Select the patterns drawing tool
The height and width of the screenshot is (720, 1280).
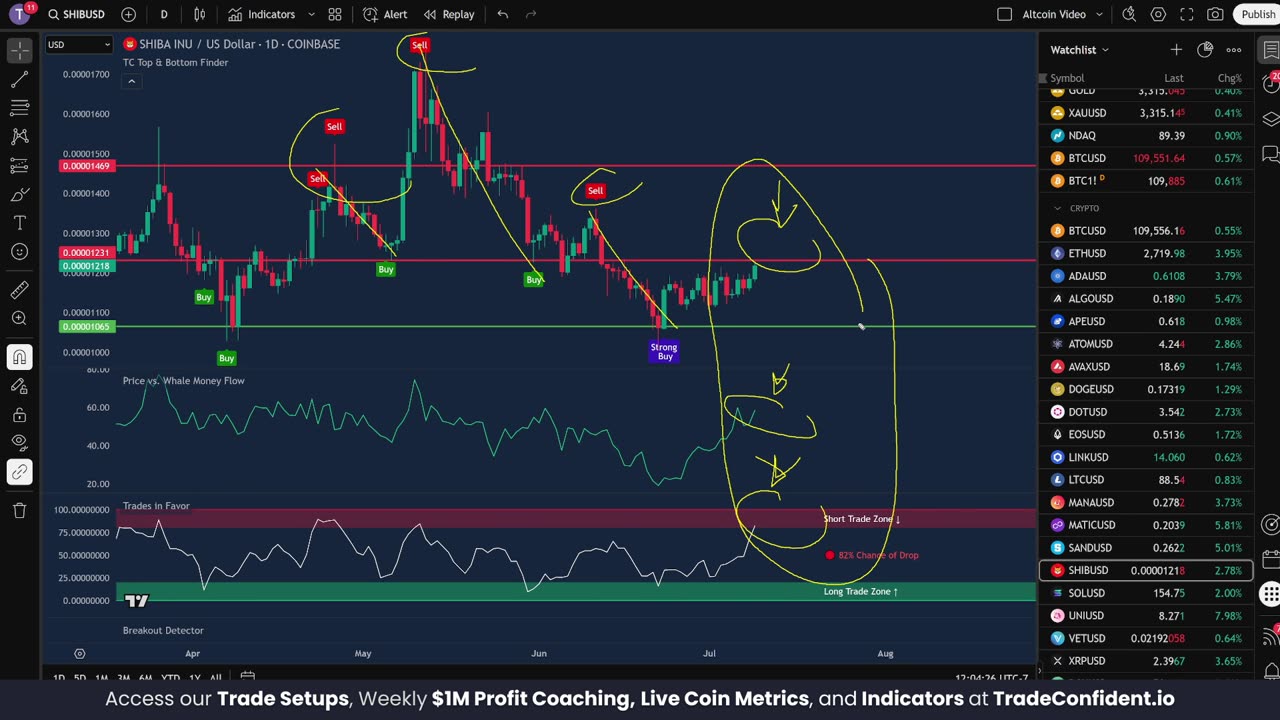pos(20,136)
